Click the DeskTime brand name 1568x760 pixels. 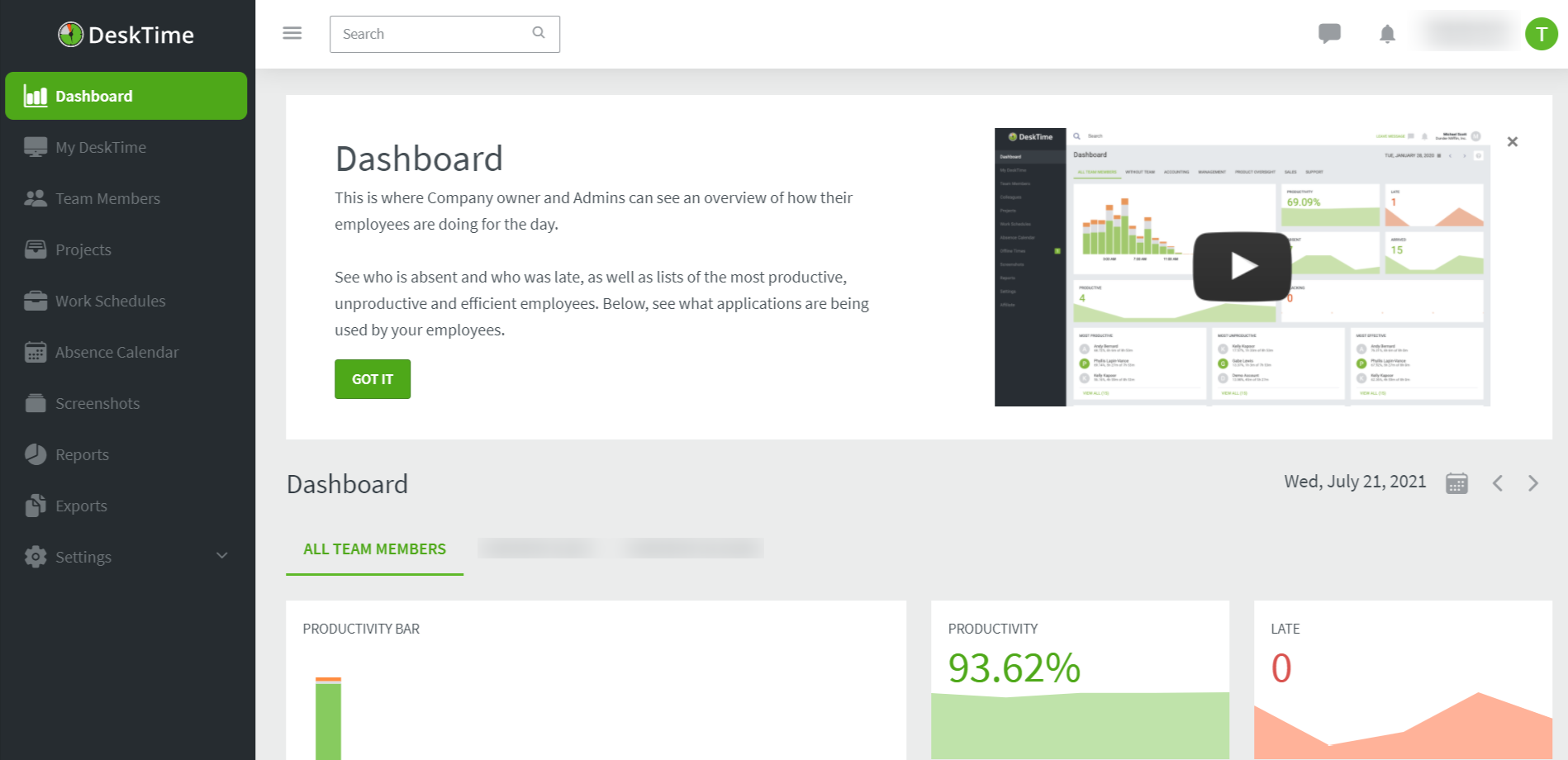click(141, 35)
